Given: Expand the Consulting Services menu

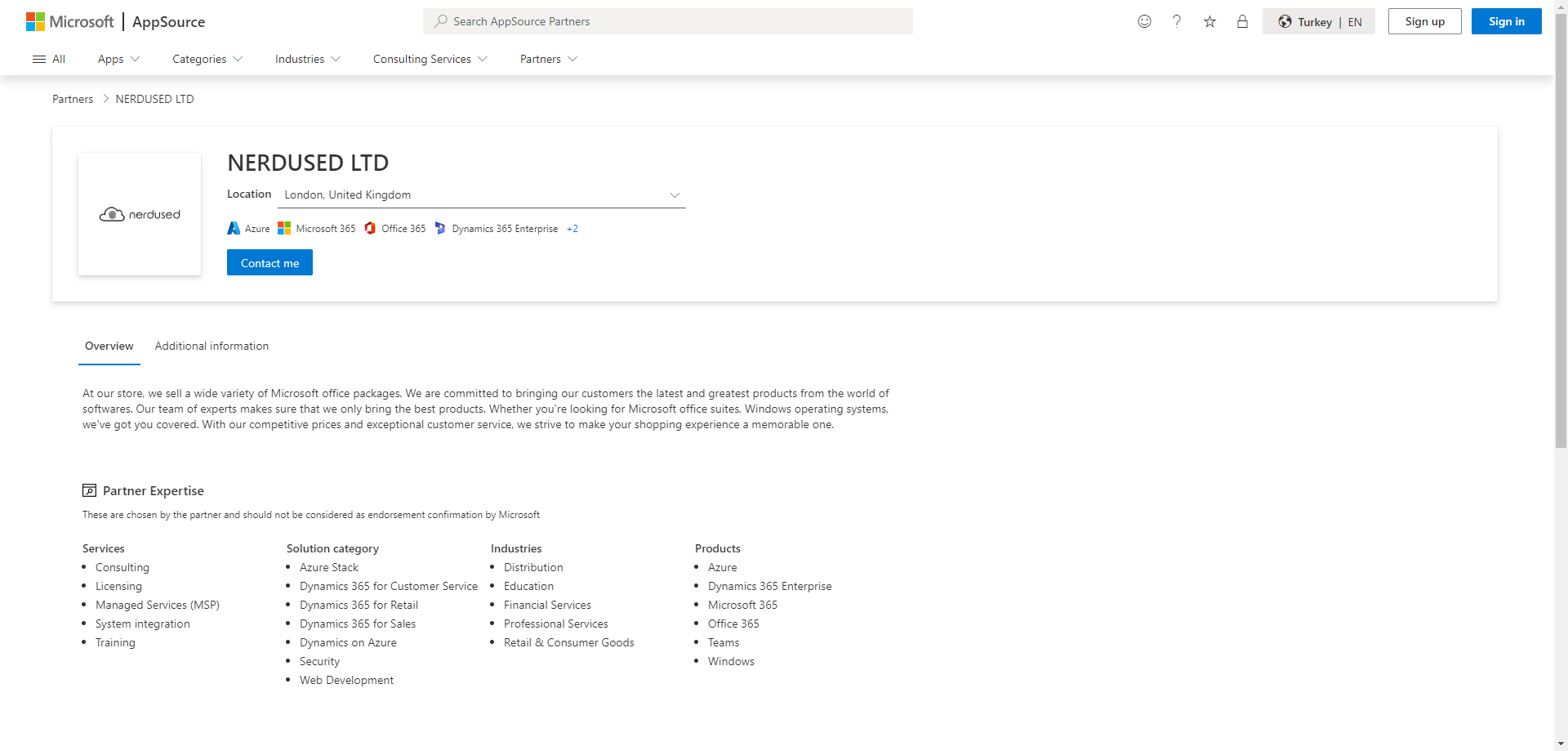Looking at the screenshot, I should click(430, 59).
